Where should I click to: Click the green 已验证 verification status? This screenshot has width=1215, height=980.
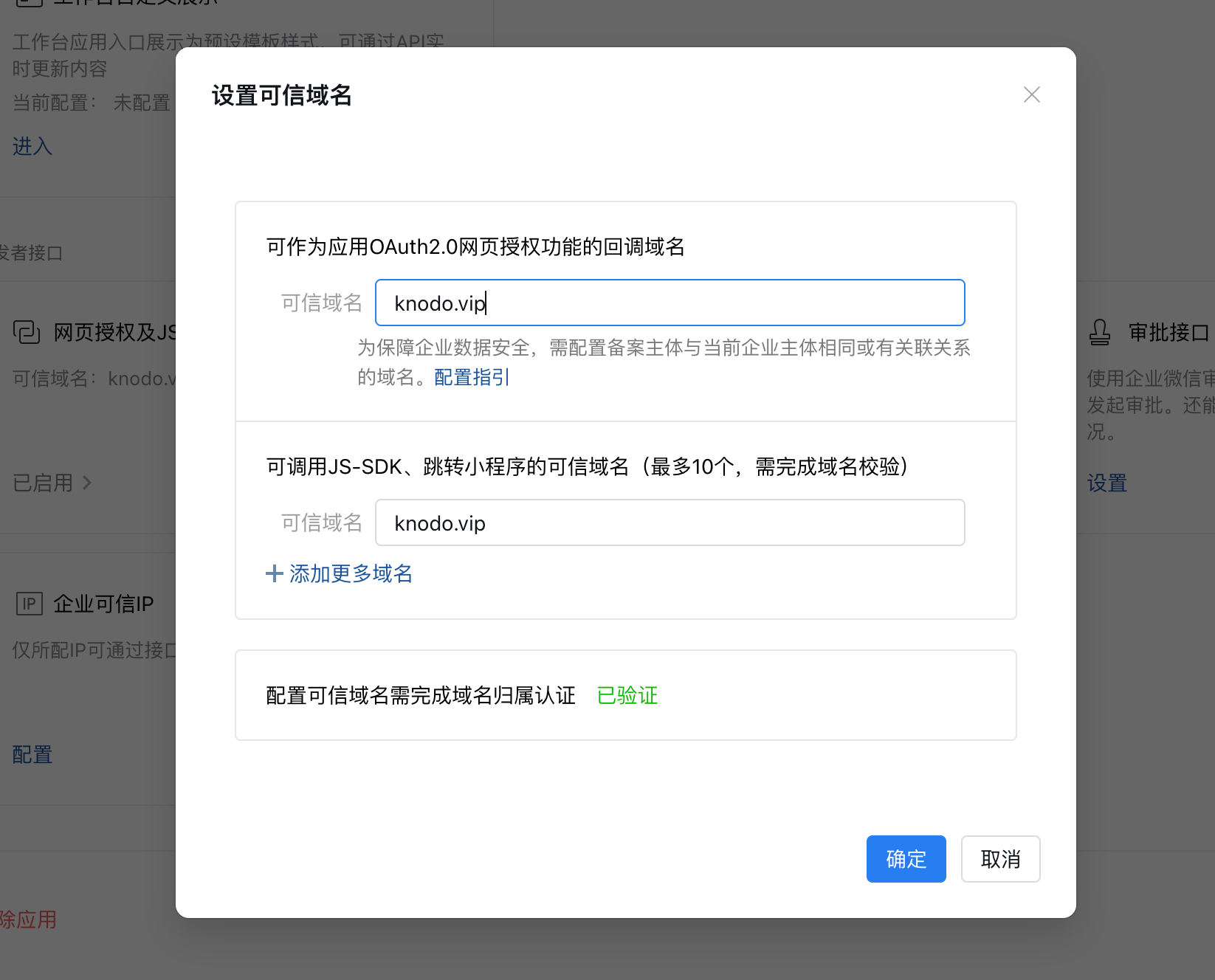point(627,695)
